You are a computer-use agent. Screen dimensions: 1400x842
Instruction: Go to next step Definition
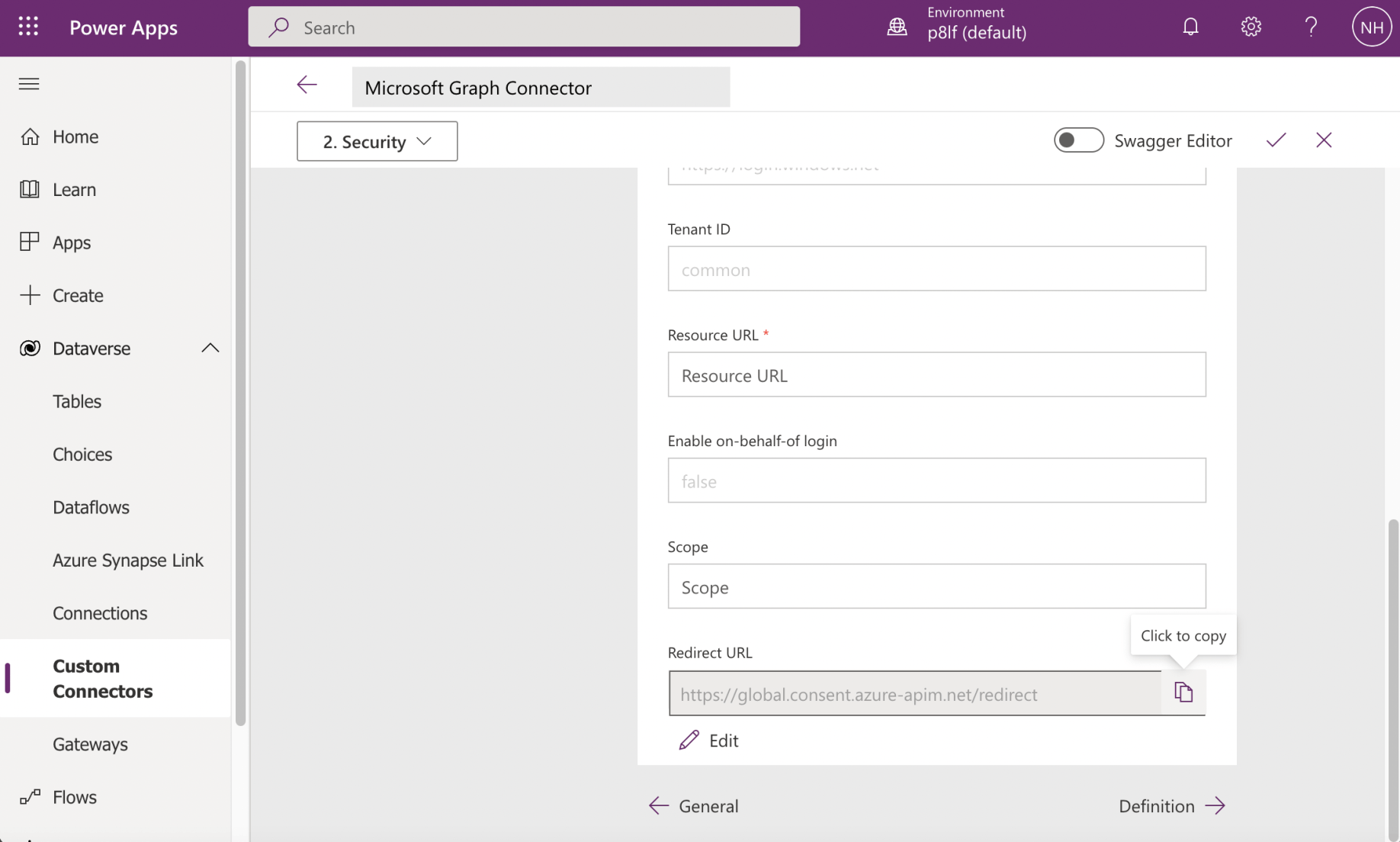[1171, 806]
